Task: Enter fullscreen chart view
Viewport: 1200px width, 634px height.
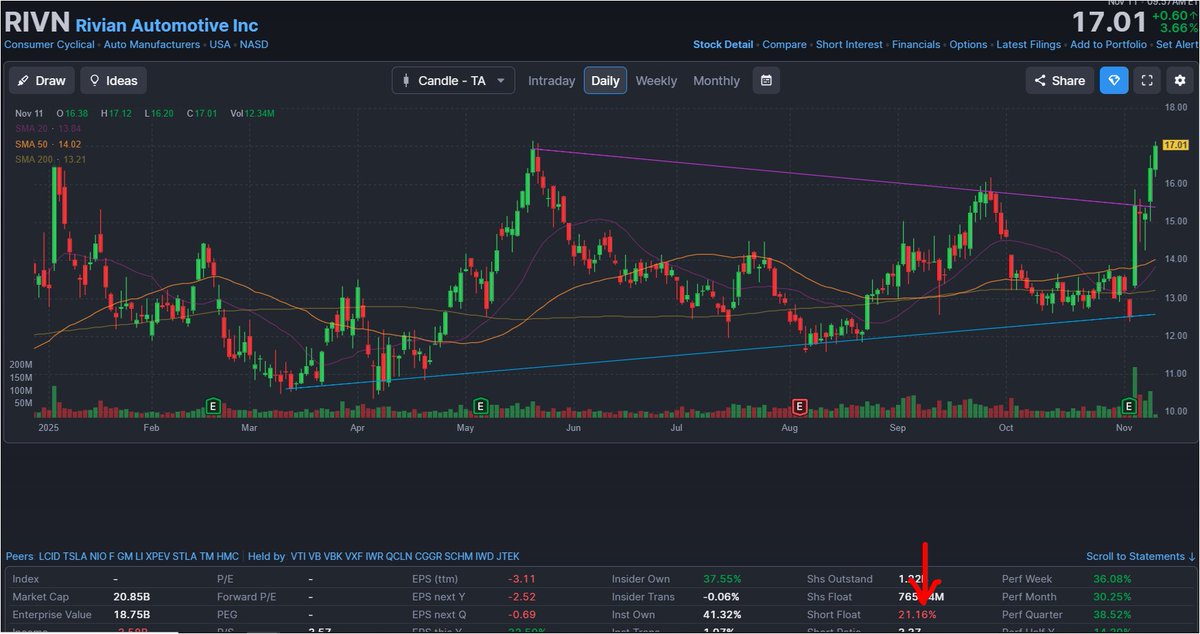Action: click(x=1148, y=80)
